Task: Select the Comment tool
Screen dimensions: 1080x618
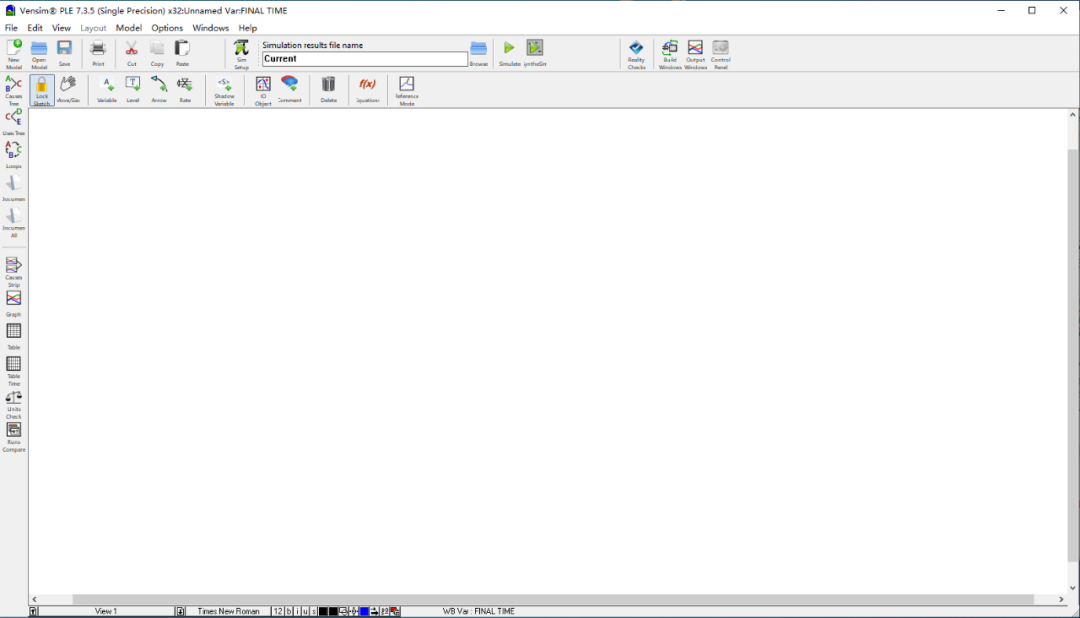Action: pos(290,90)
